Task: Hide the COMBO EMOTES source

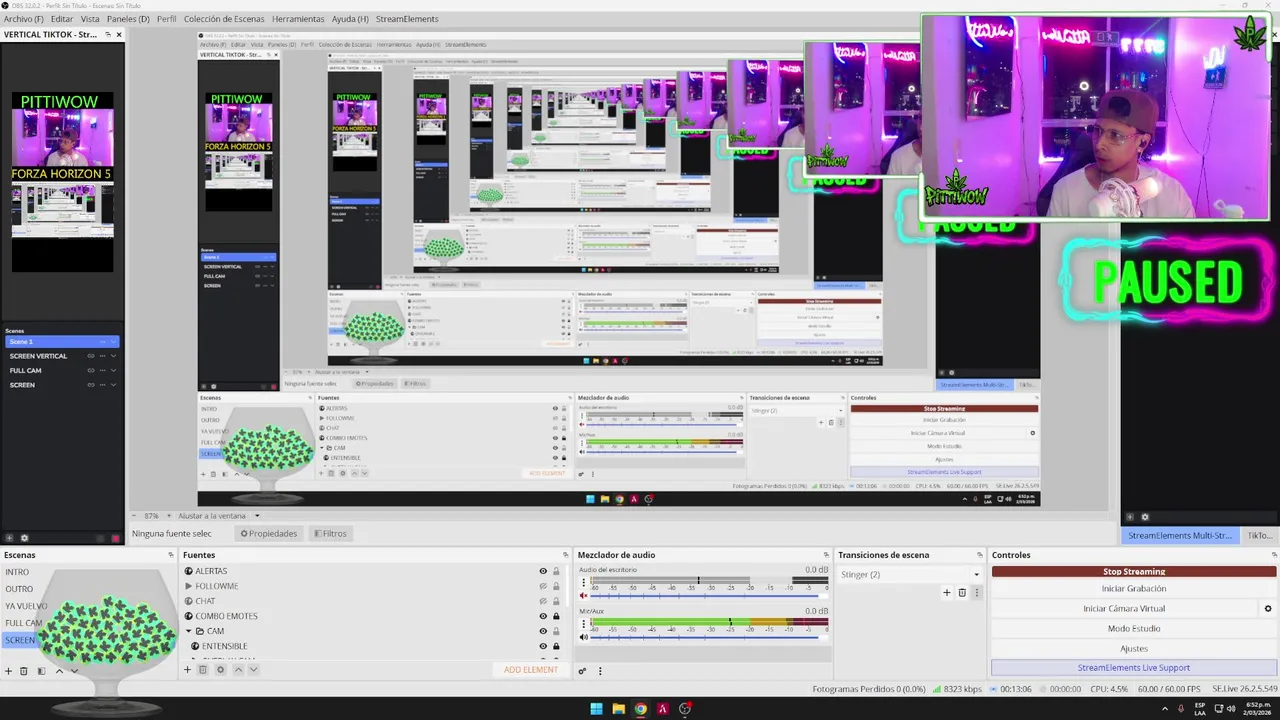Action: point(543,616)
